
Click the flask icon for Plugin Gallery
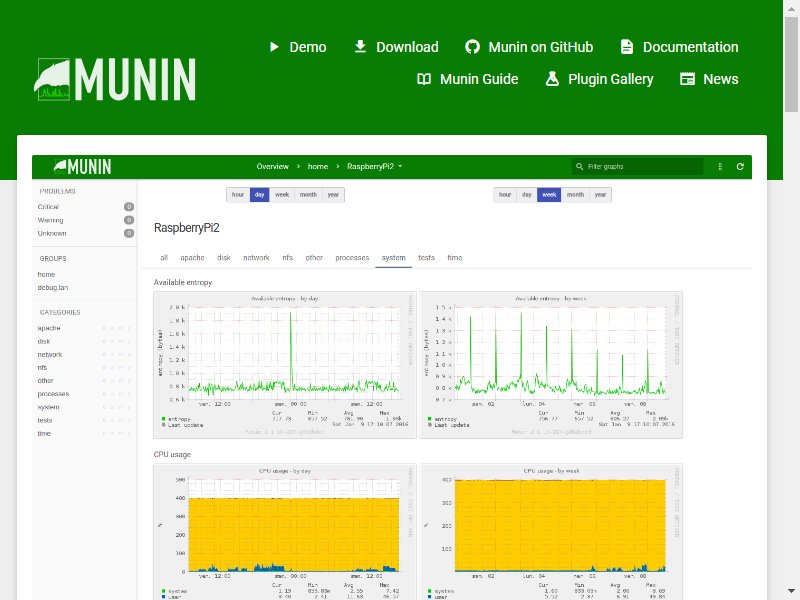tap(552, 79)
